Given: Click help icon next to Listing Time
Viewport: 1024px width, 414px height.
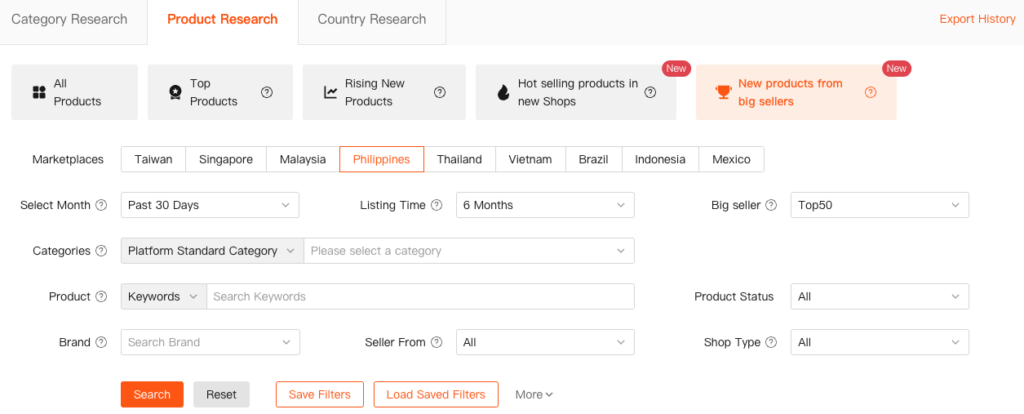Looking at the screenshot, I should click(x=436, y=205).
